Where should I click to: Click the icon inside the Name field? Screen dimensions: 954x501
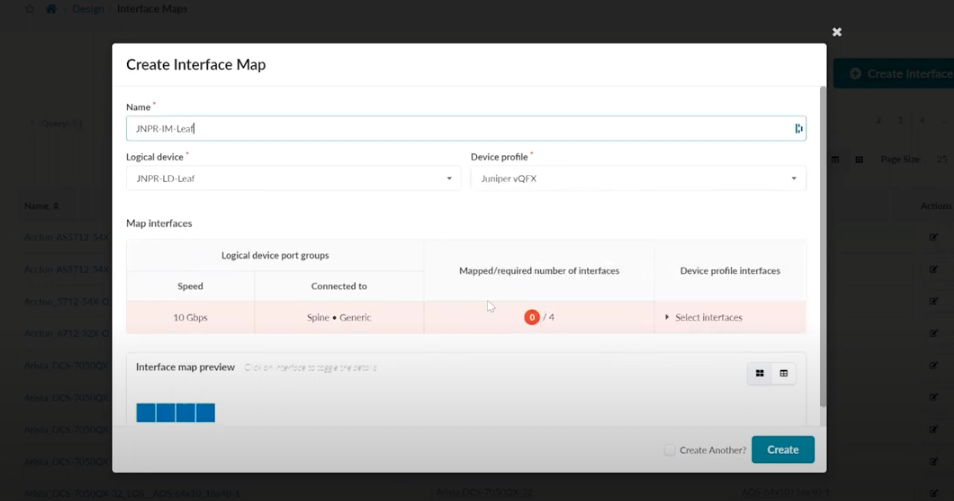(798, 128)
